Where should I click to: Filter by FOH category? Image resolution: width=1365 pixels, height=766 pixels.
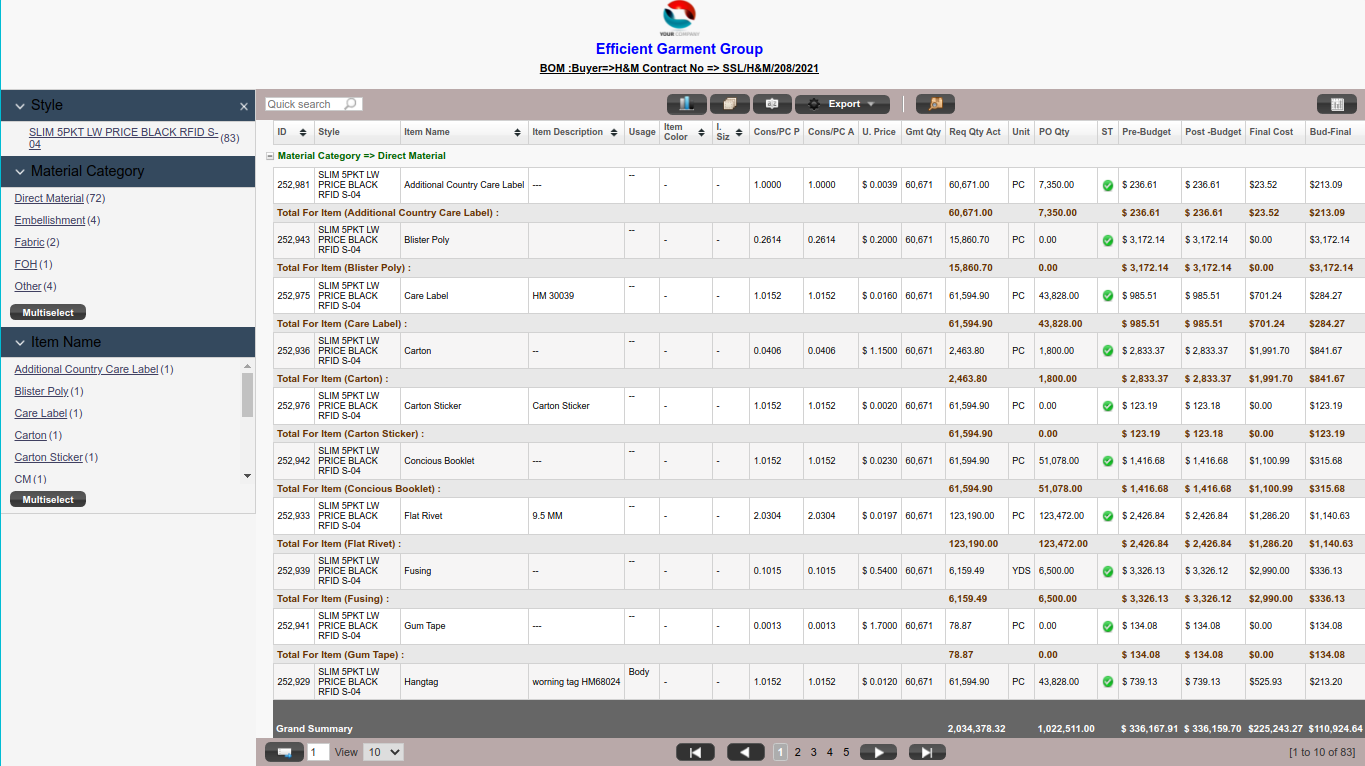coord(26,264)
